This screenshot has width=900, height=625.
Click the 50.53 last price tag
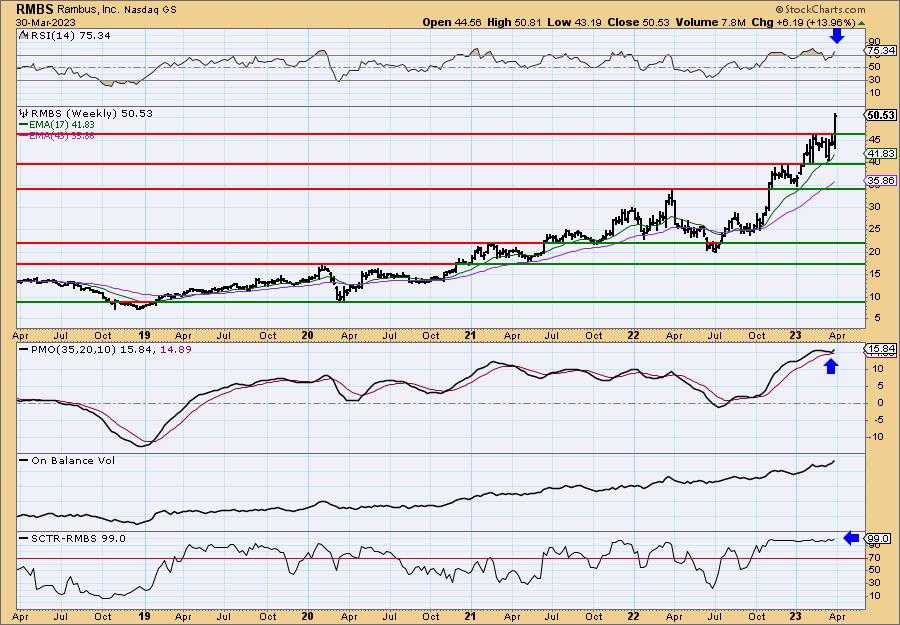(x=880, y=115)
